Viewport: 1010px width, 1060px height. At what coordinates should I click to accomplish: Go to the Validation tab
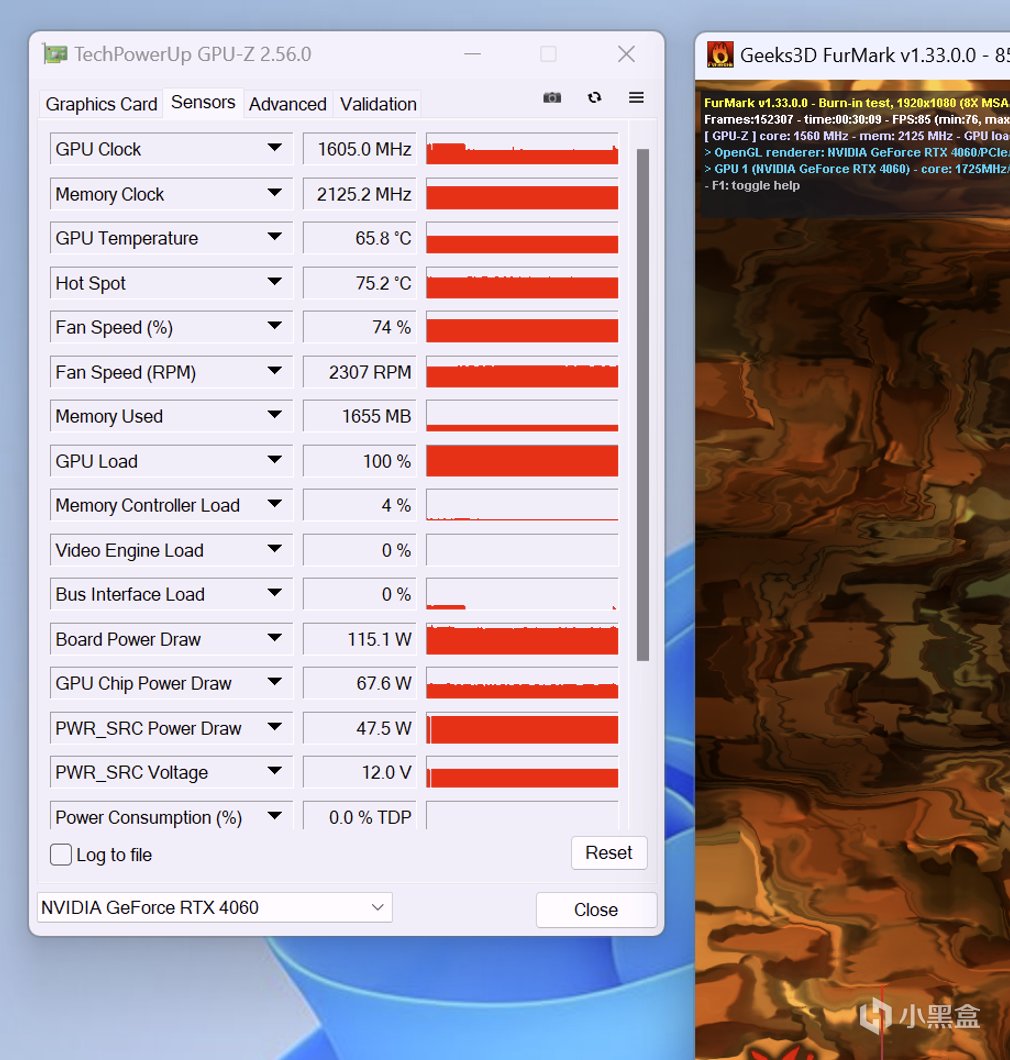(x=378, y=104)
